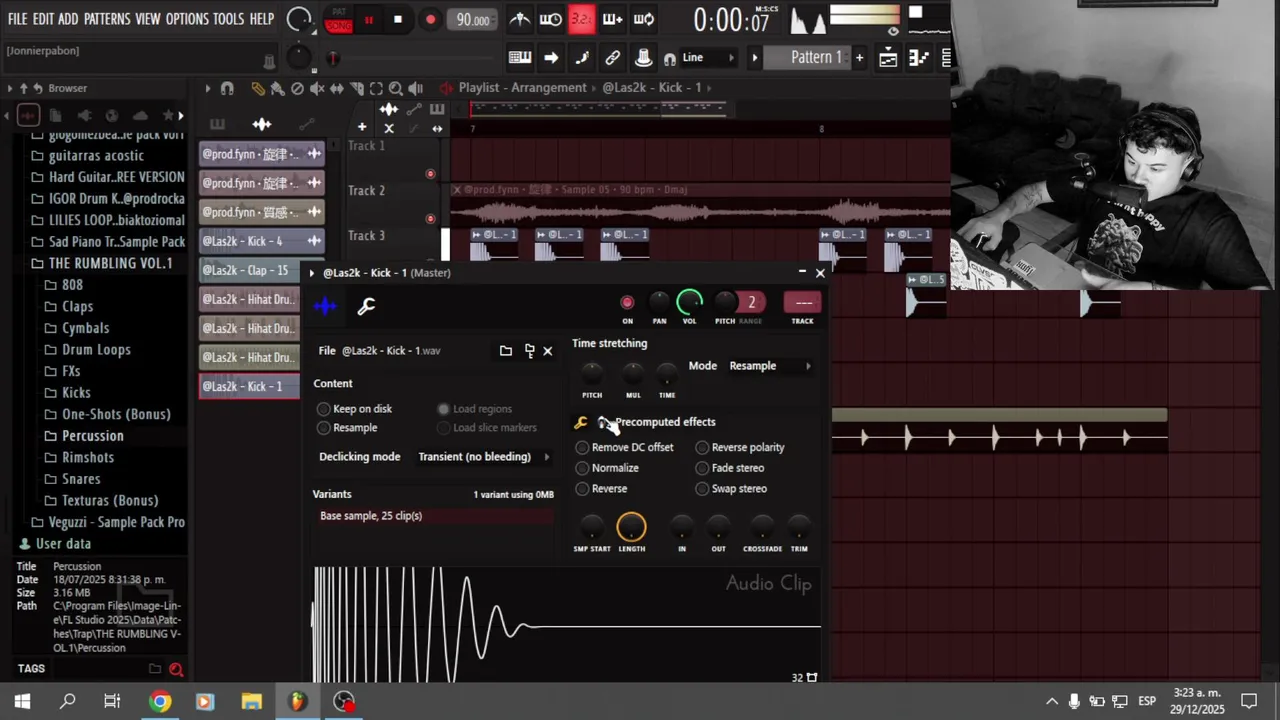The height and width of the screenshot is (720, 1280).
Task: Select the playlist zoom tool
Action: pos(396,88)
